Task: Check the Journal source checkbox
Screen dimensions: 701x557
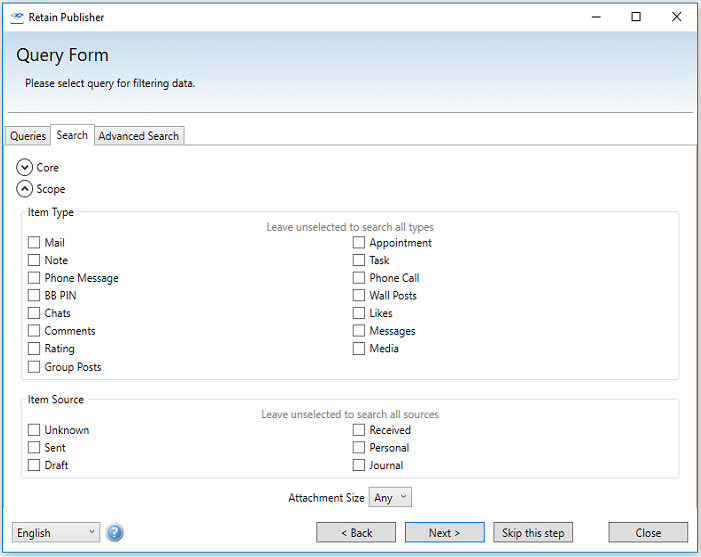Action: click(x=359, y=465)
